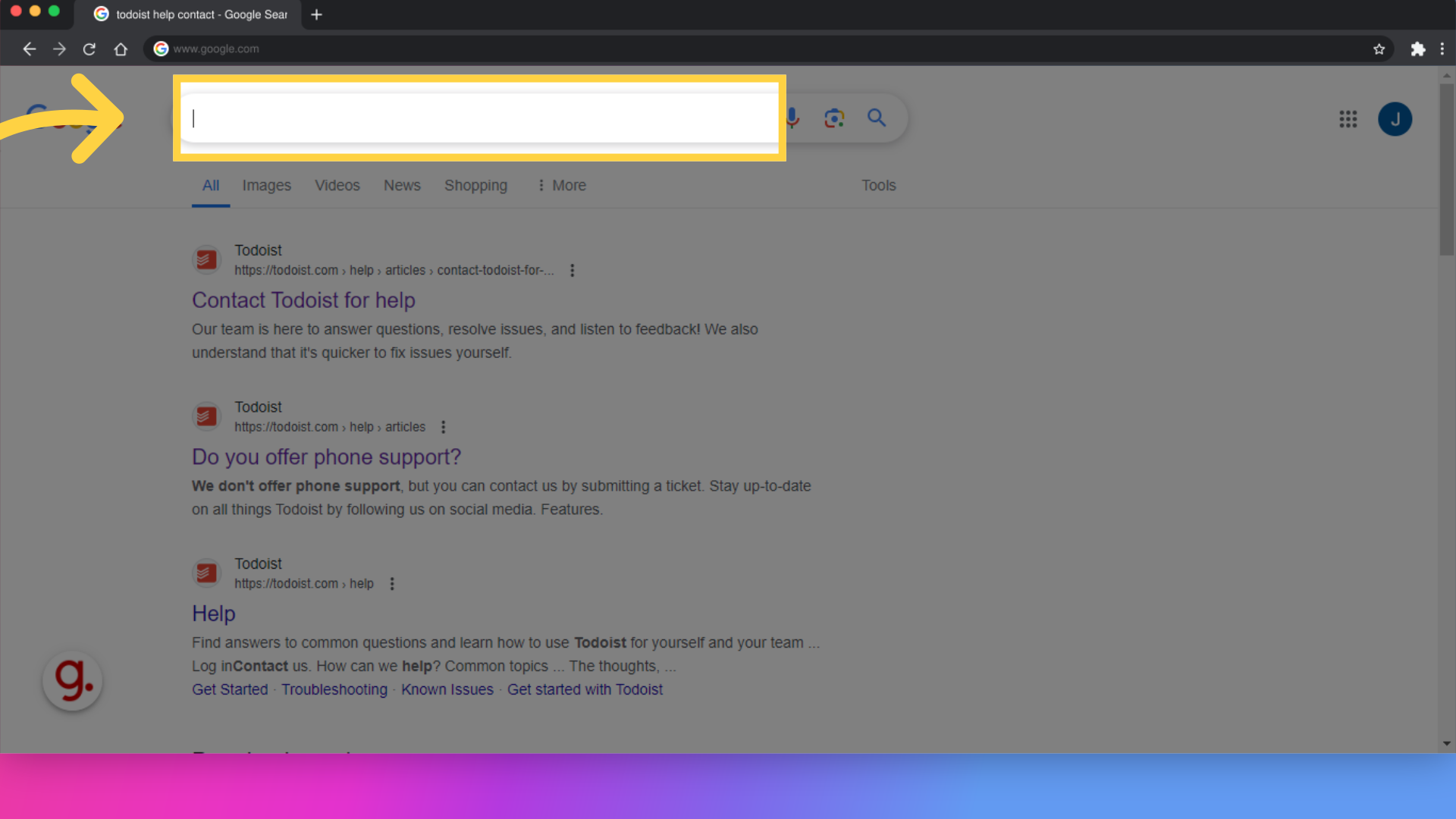Screen dimensions: 1456x819
Task: Click 'We don't offer phone support' snippet
Action: (296, 486)
